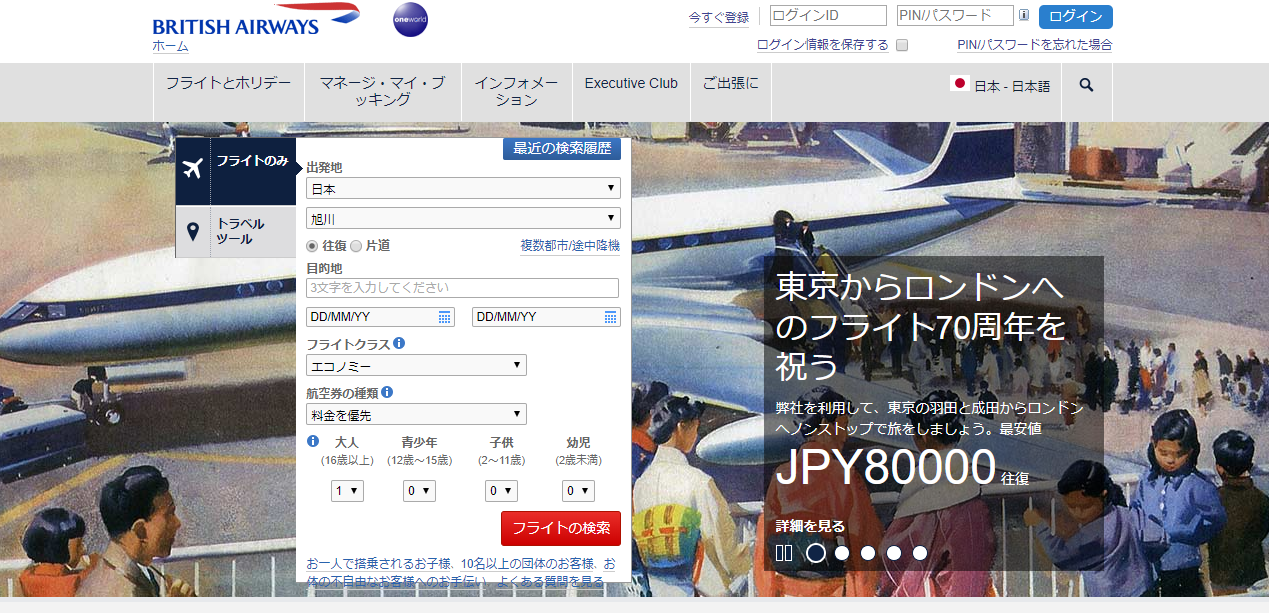Focus the PIN/パスワード input field
1269x613 pixels.
pyautogui.click(x=955, y=16)
